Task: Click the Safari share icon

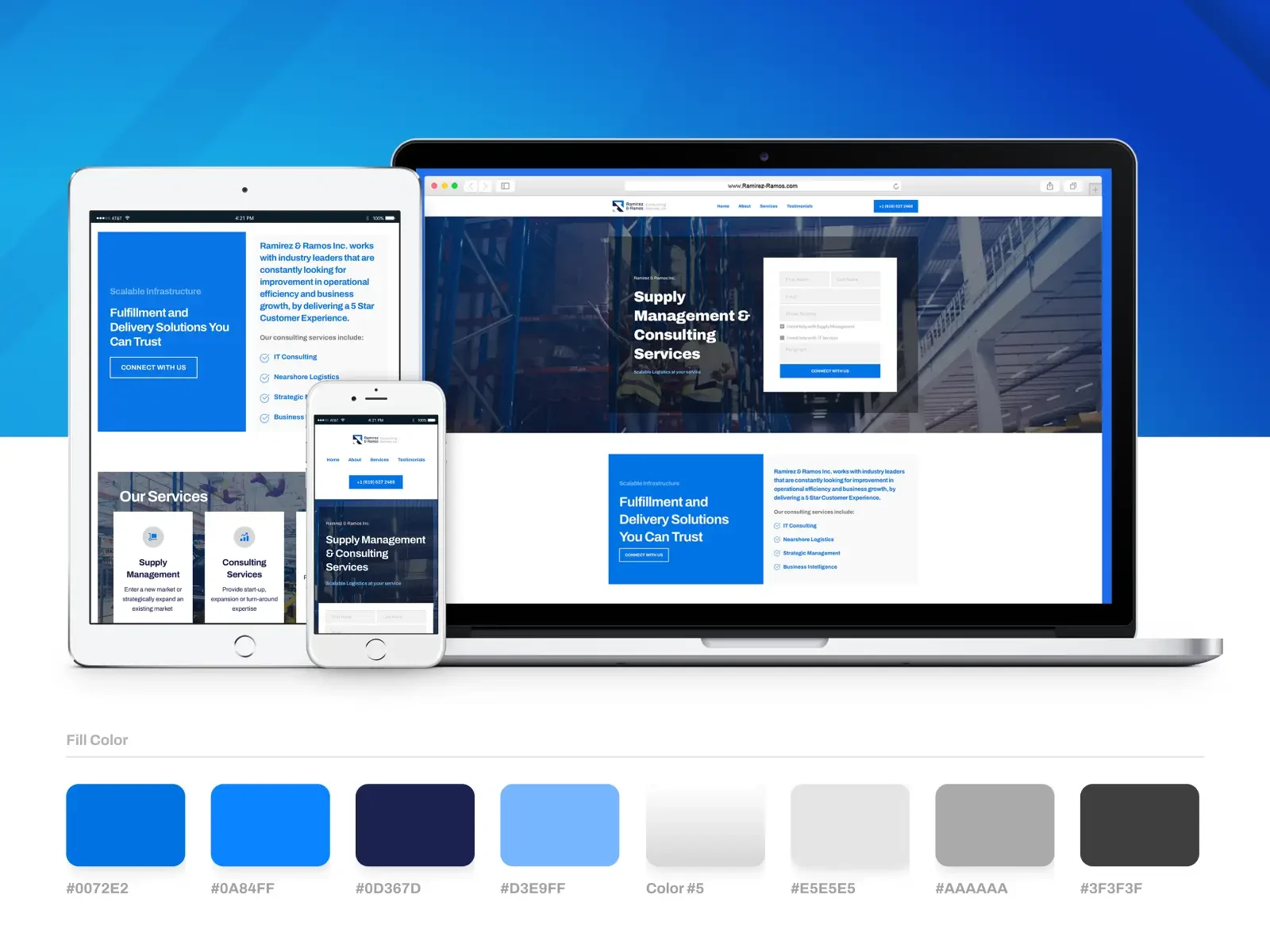Action: [1049, 186]
